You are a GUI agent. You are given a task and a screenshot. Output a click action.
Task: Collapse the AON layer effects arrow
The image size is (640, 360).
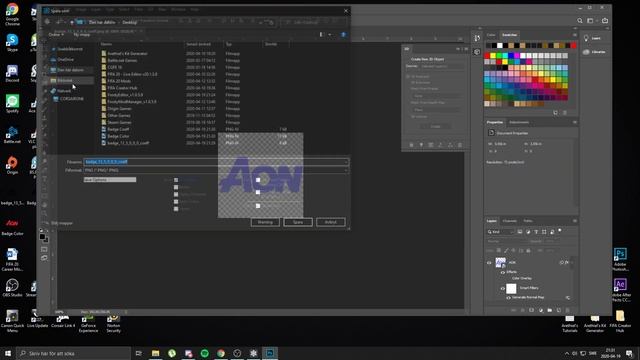(x=571, y=262)
